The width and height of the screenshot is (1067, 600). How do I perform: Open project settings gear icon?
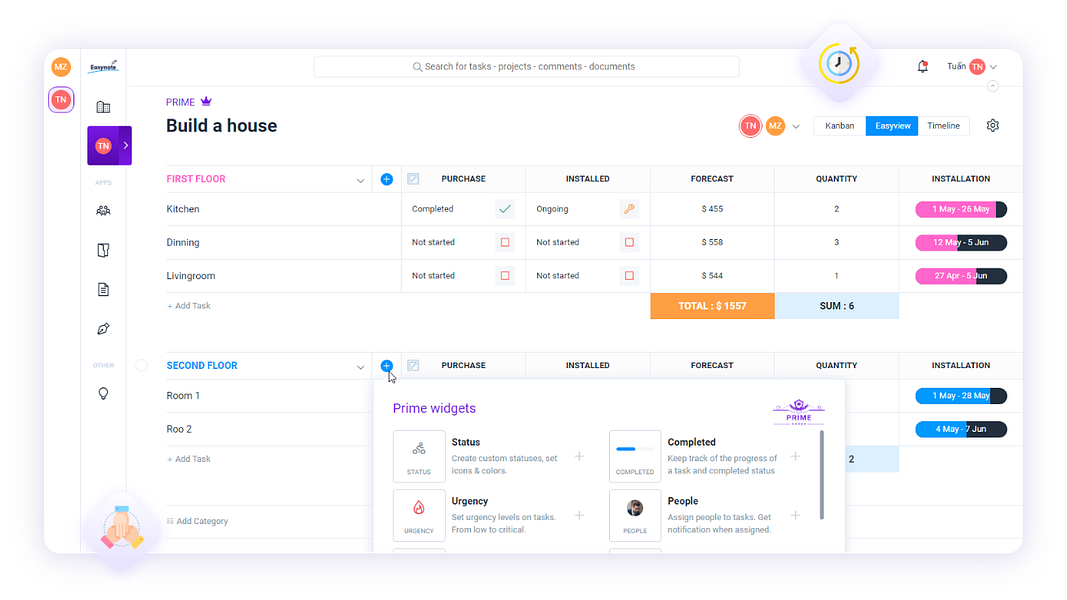pyautogui.click(x=993, y=125)
